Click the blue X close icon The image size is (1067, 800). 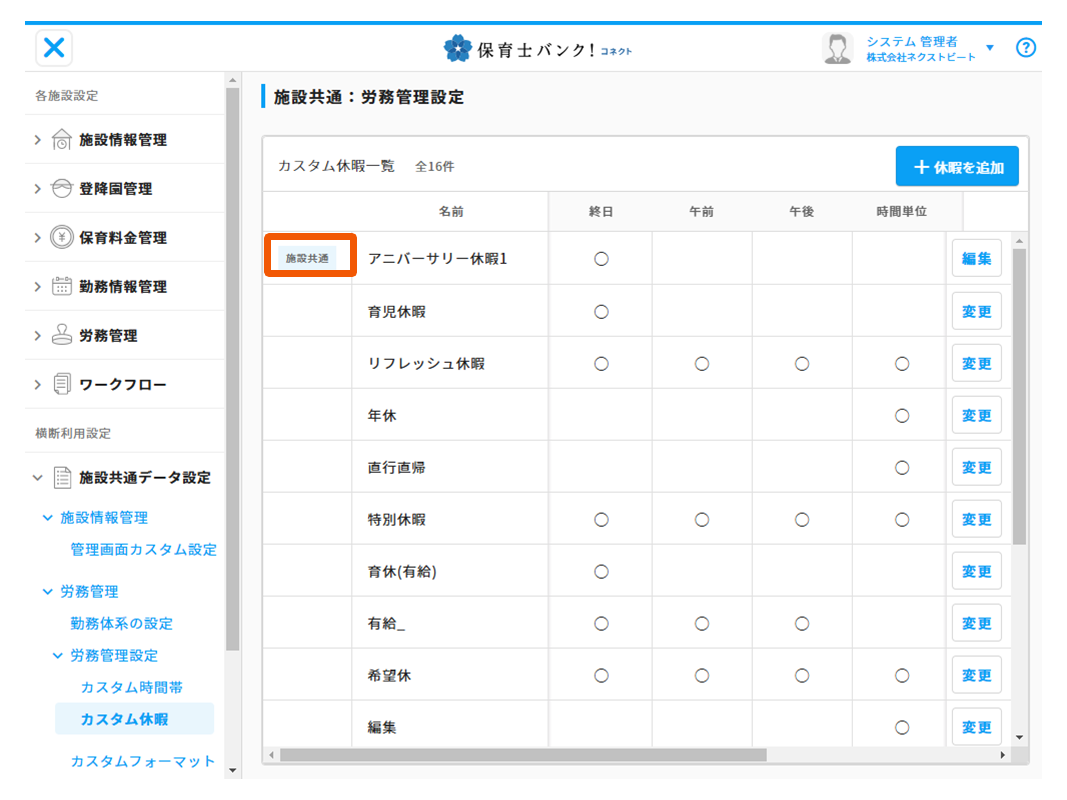[x=55, y=47]
